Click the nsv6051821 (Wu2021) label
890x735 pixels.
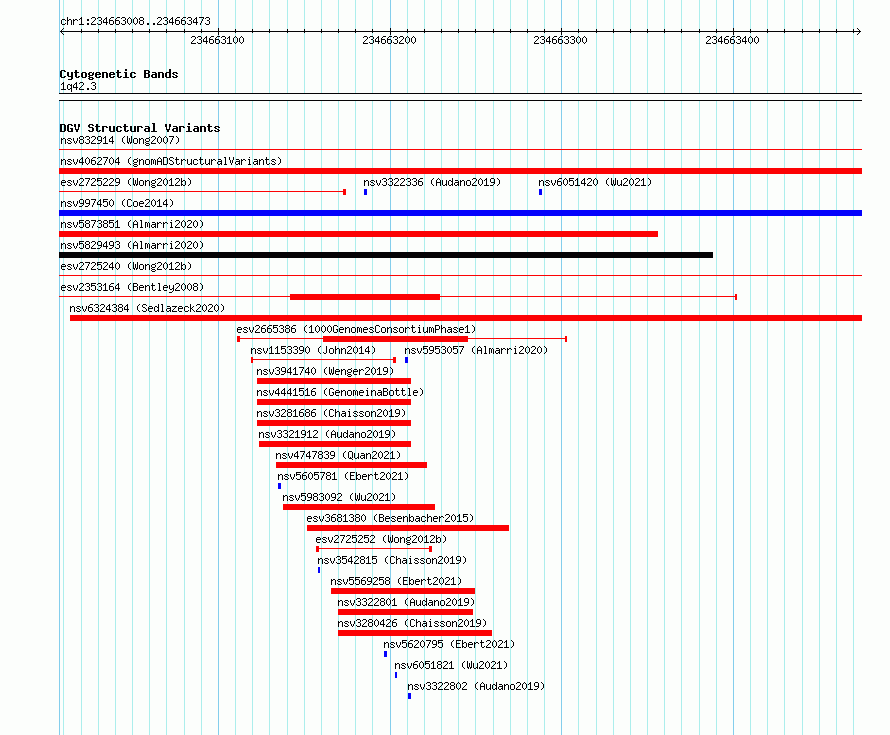tap(451, 665)
